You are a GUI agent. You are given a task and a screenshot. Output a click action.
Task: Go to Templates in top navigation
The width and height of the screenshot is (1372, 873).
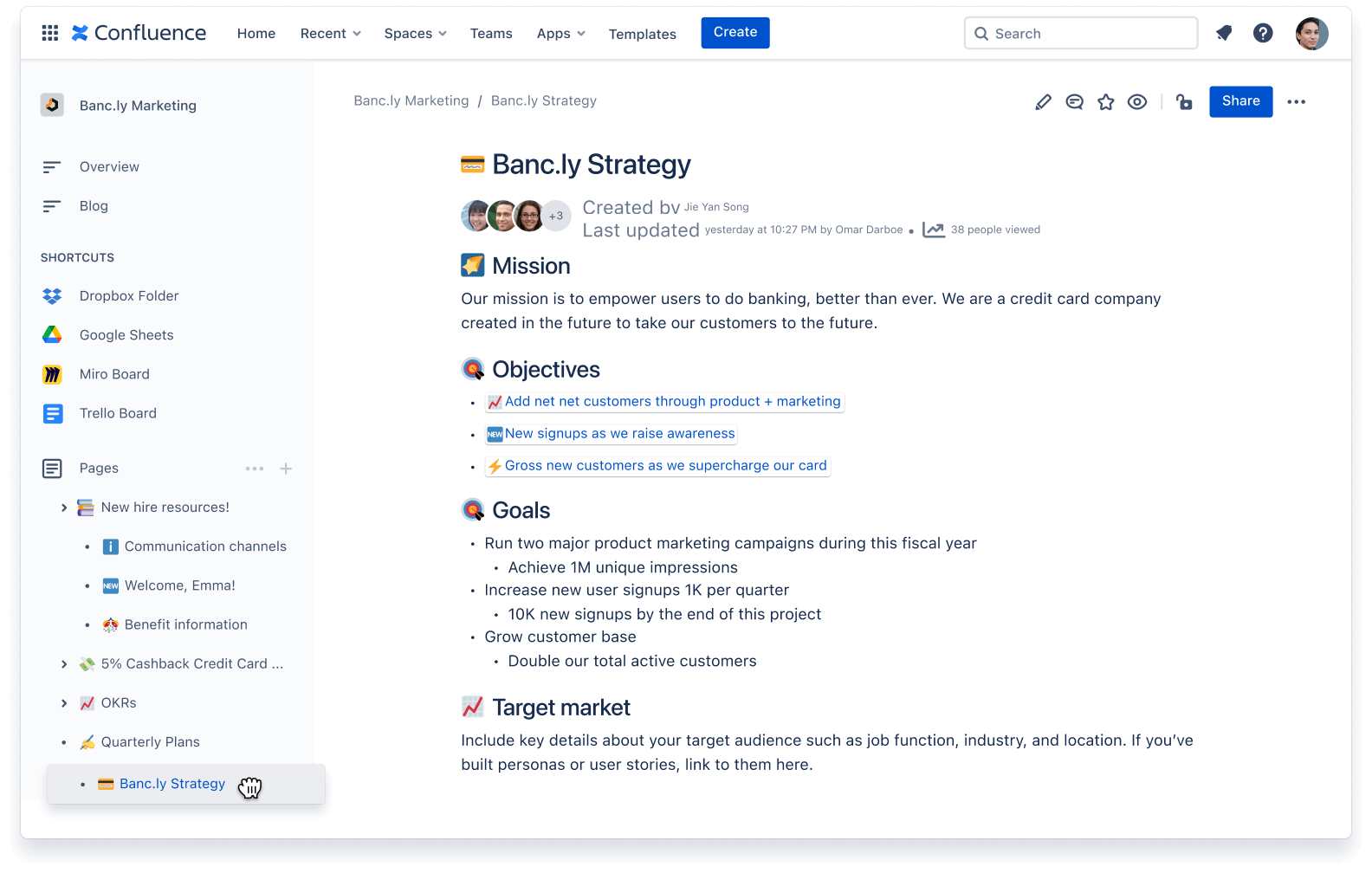642,34
